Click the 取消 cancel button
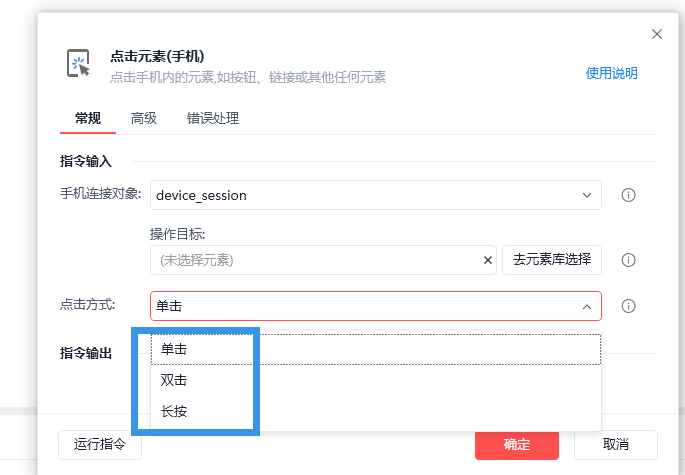 click(x=616, y=445)
